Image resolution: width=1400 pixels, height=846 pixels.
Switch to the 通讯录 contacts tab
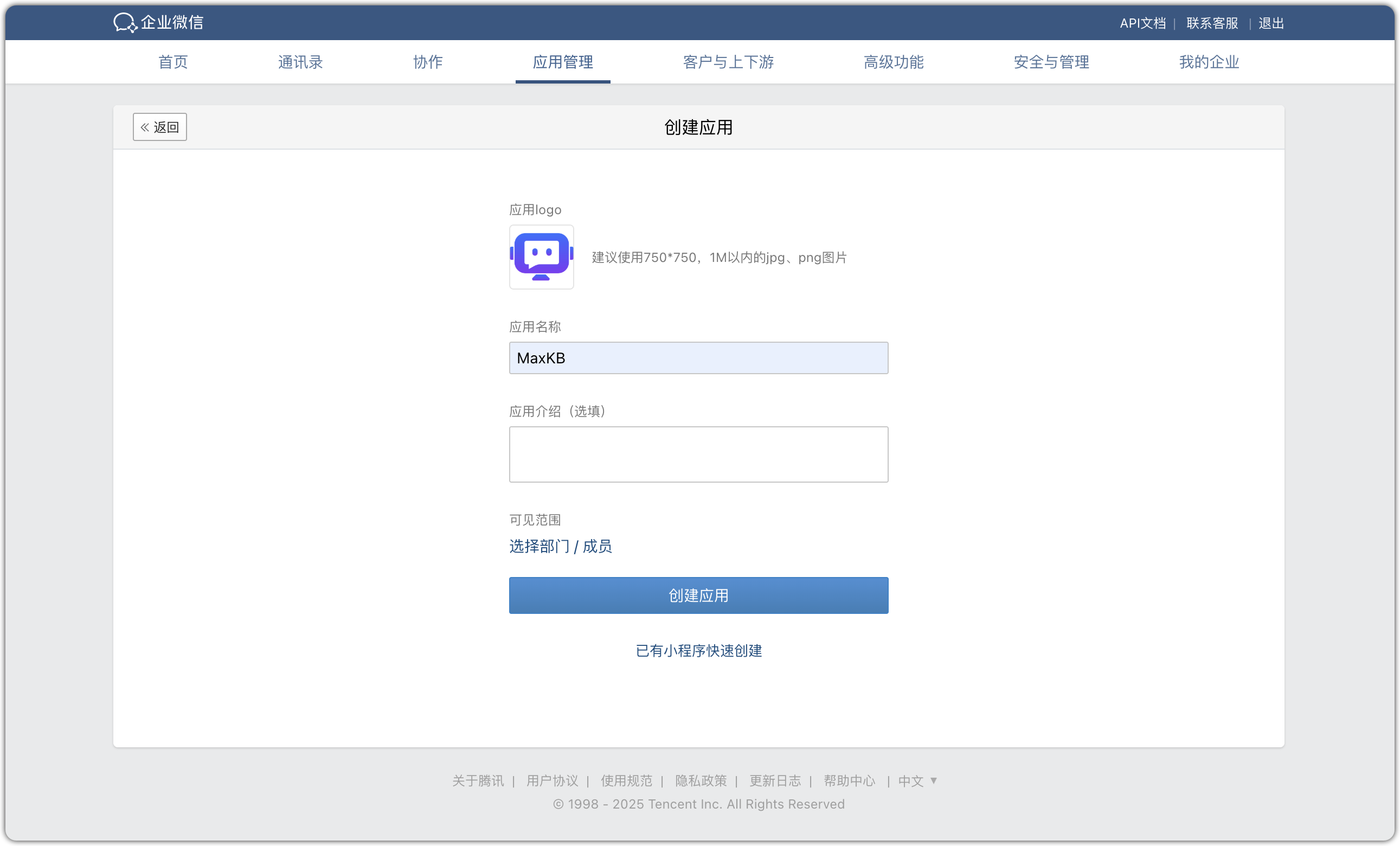pyautogui.click(x=300, y=62)
